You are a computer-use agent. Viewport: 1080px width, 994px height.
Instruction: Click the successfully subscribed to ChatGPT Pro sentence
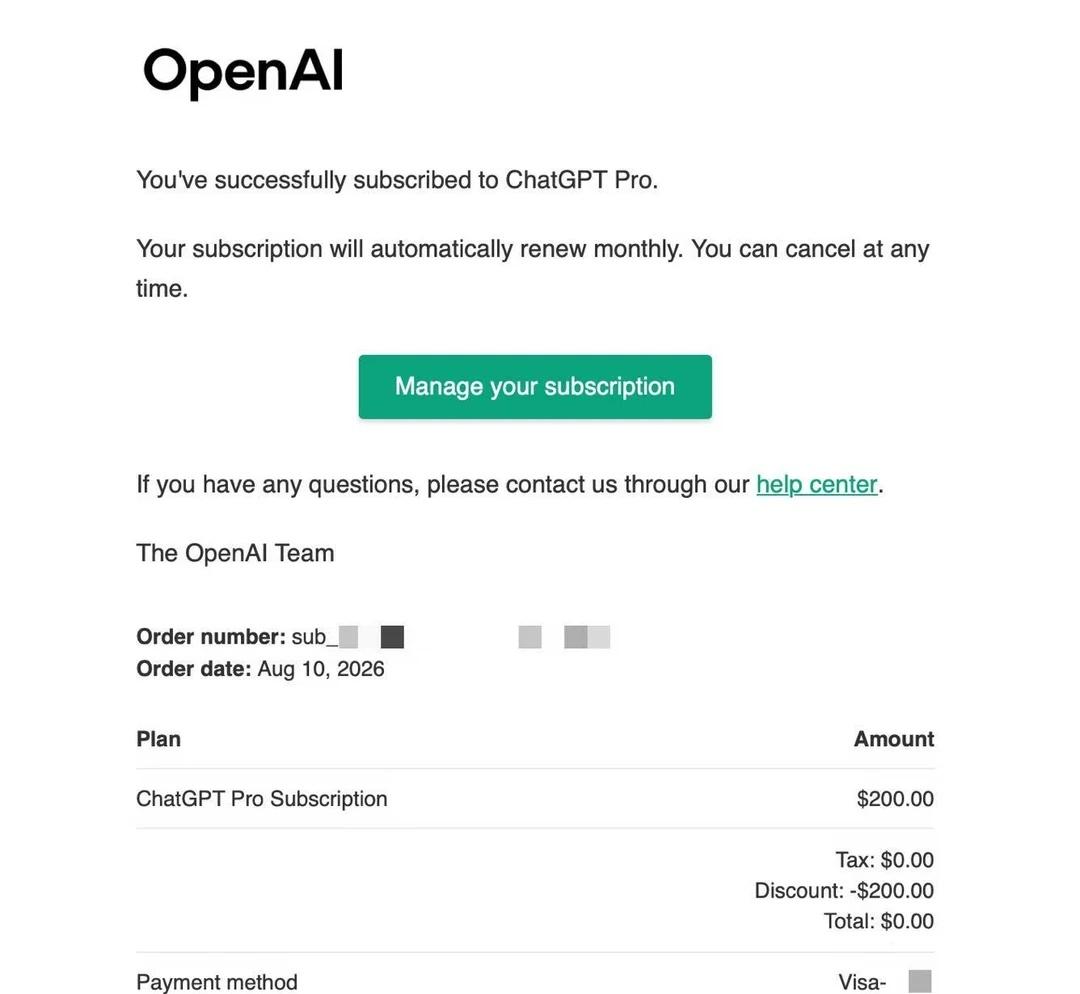click(397, 180)
